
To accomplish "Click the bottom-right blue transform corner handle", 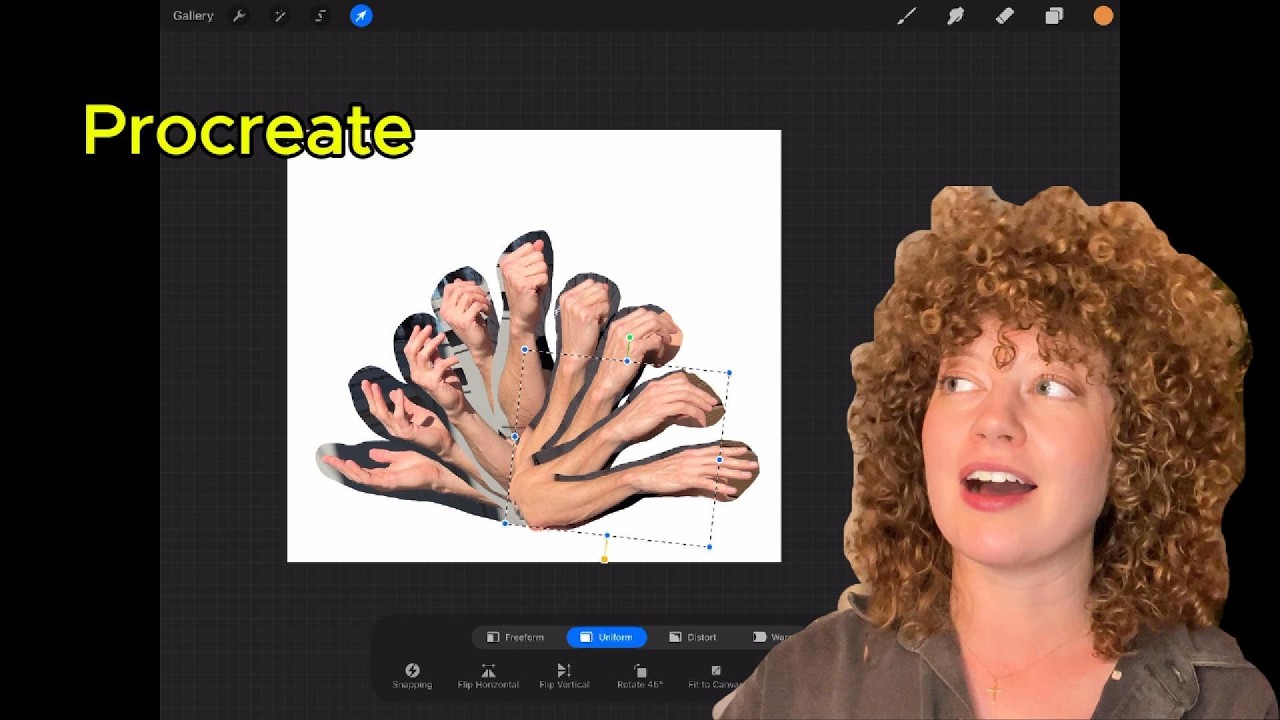I will point(710,547).
